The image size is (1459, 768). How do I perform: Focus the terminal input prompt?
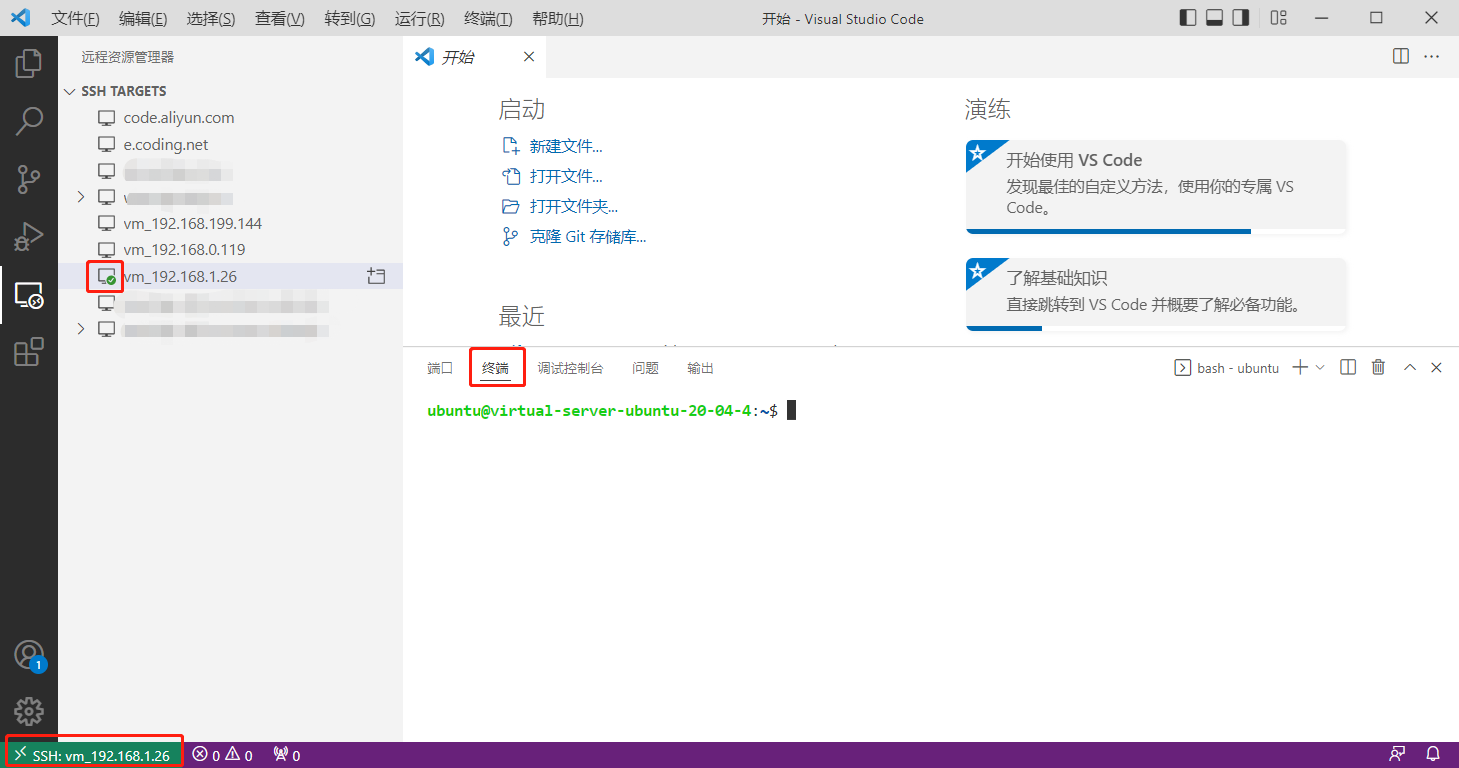[x=791, y=410]
